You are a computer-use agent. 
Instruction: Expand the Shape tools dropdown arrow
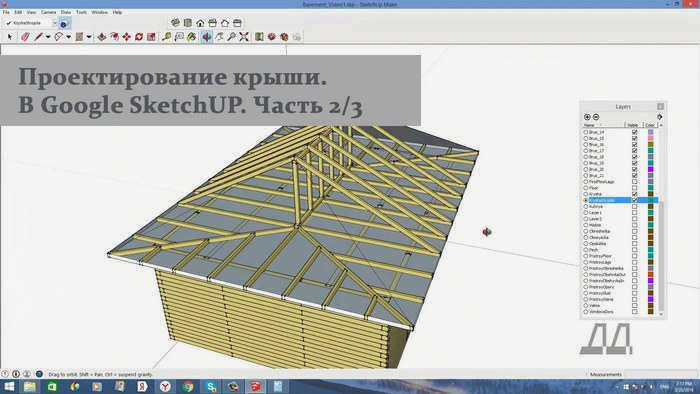(x=89, y=37)
